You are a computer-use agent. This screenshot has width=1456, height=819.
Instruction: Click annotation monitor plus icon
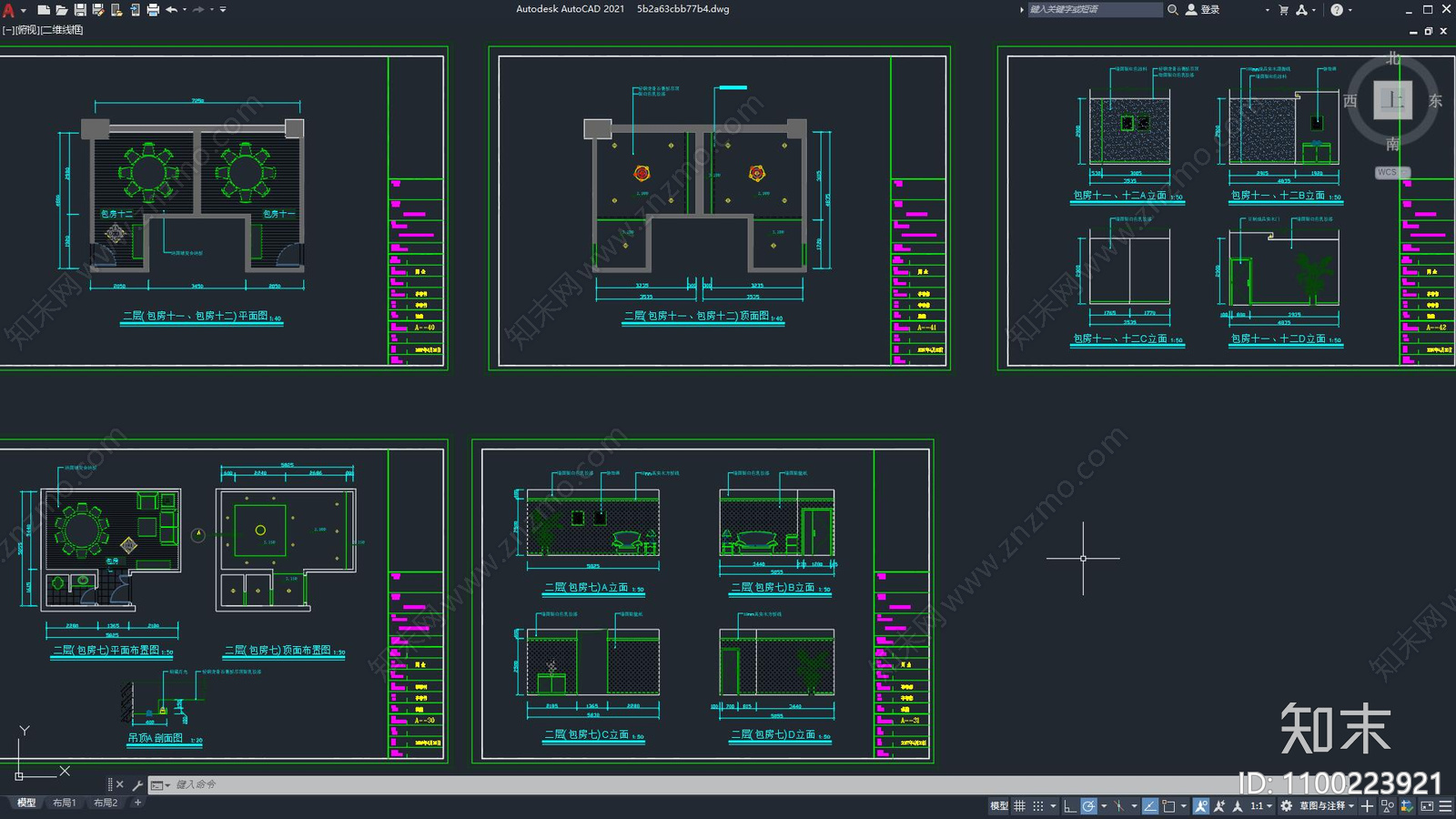click(x=1367, y=806)
